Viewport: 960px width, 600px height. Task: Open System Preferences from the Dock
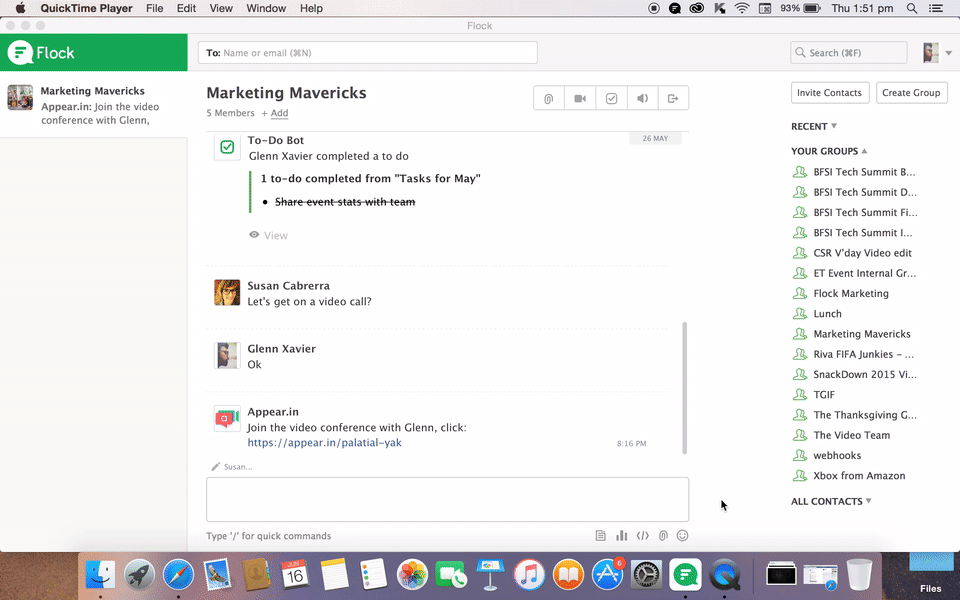[646, 576]
